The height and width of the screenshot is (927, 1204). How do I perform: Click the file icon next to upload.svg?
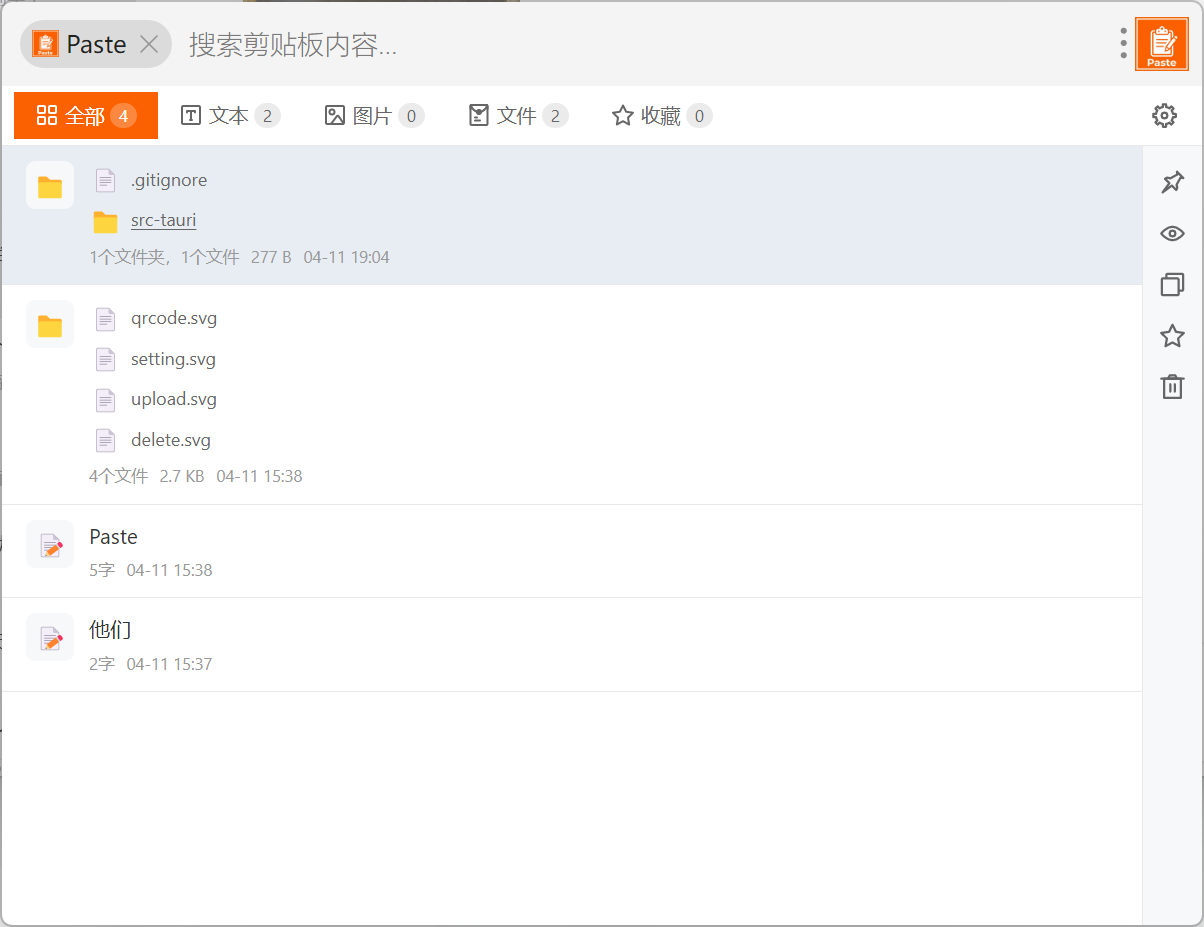(x=105, y=400)
